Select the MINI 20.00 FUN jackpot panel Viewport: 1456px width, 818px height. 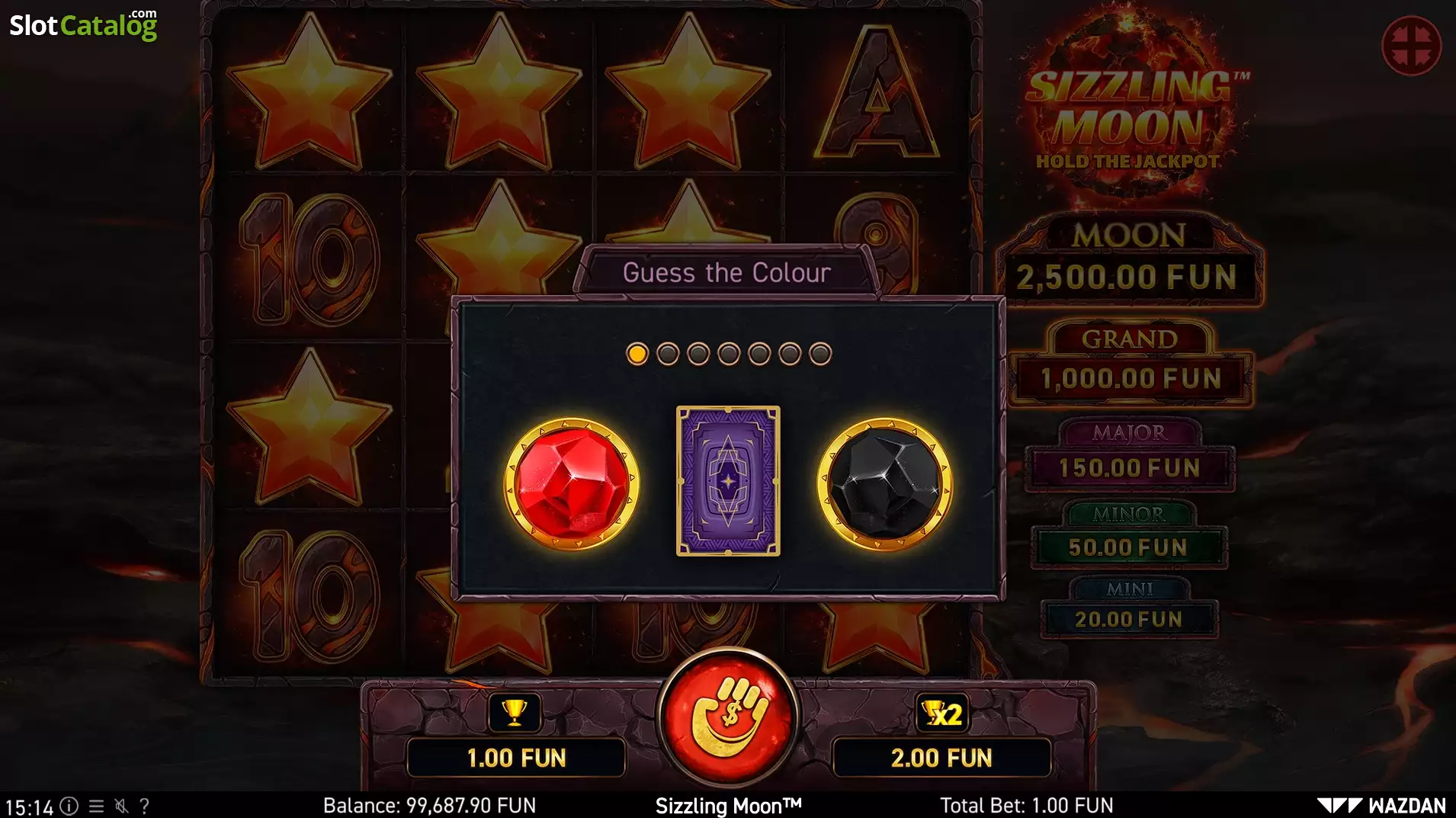[1129, 607]
